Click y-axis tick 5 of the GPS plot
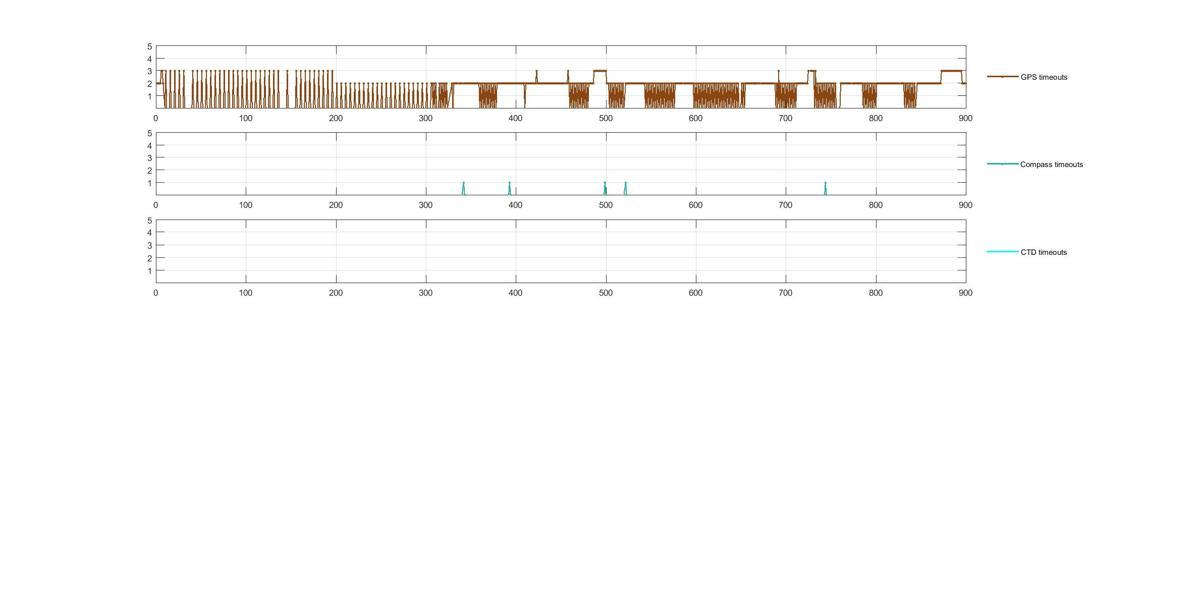Screen dimensions: 1200x611 (150, 46)
